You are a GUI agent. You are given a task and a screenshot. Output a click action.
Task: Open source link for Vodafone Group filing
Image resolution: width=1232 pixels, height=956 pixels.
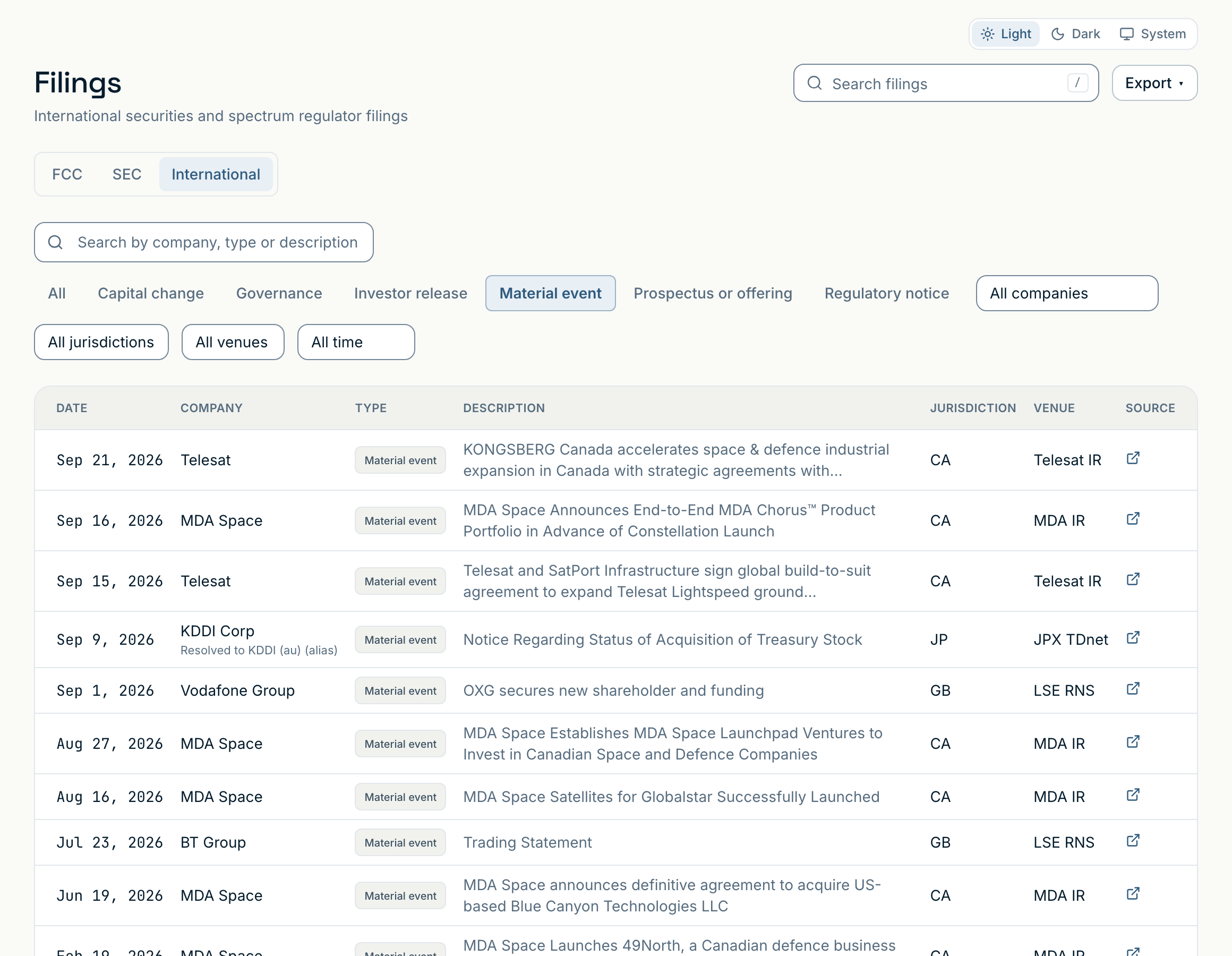[x=1133, y=688]
